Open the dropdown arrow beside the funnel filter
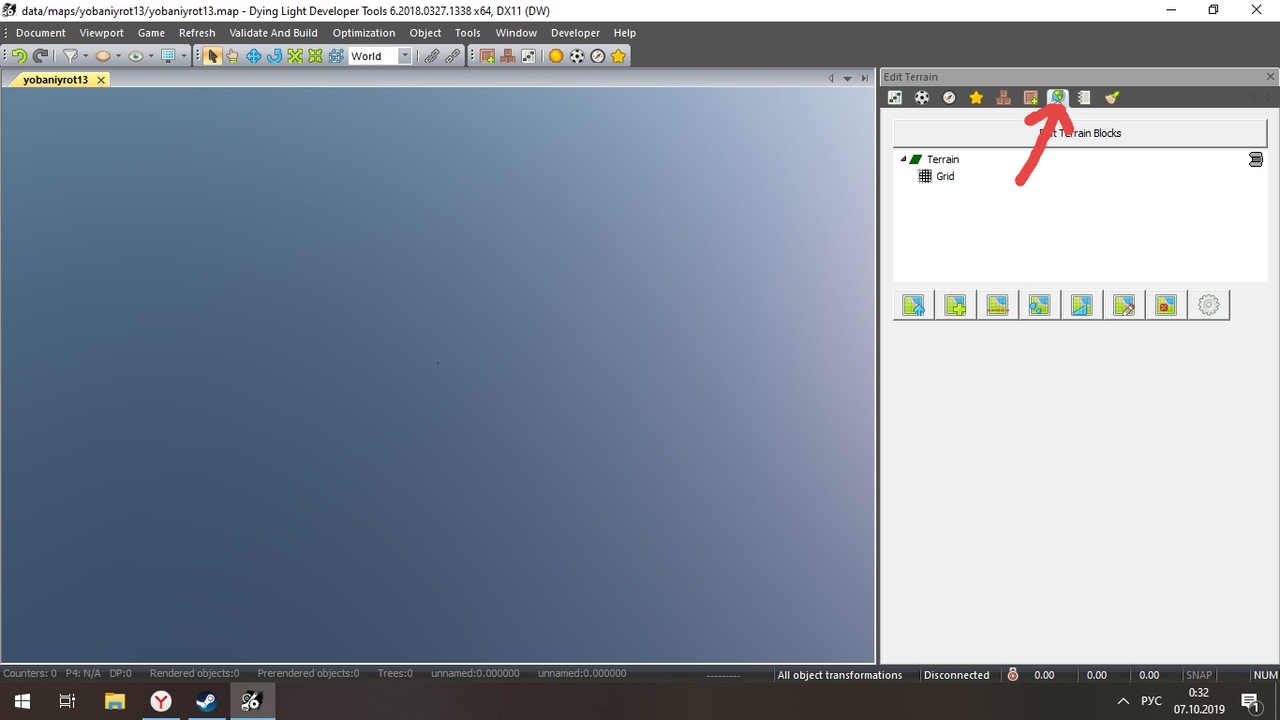 pos(86,56)
